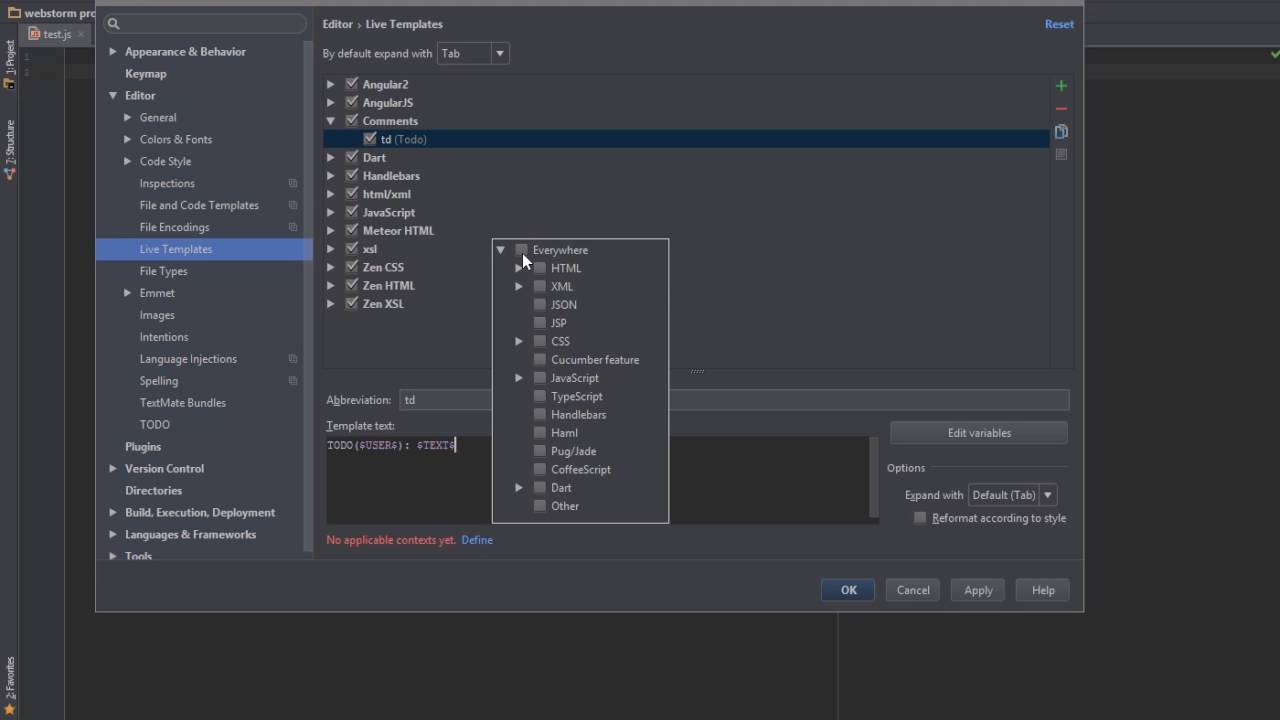Viewport: 1280px width, 720px height.
Task: Click the share icon beside Spelling
Action: point(293,381)
